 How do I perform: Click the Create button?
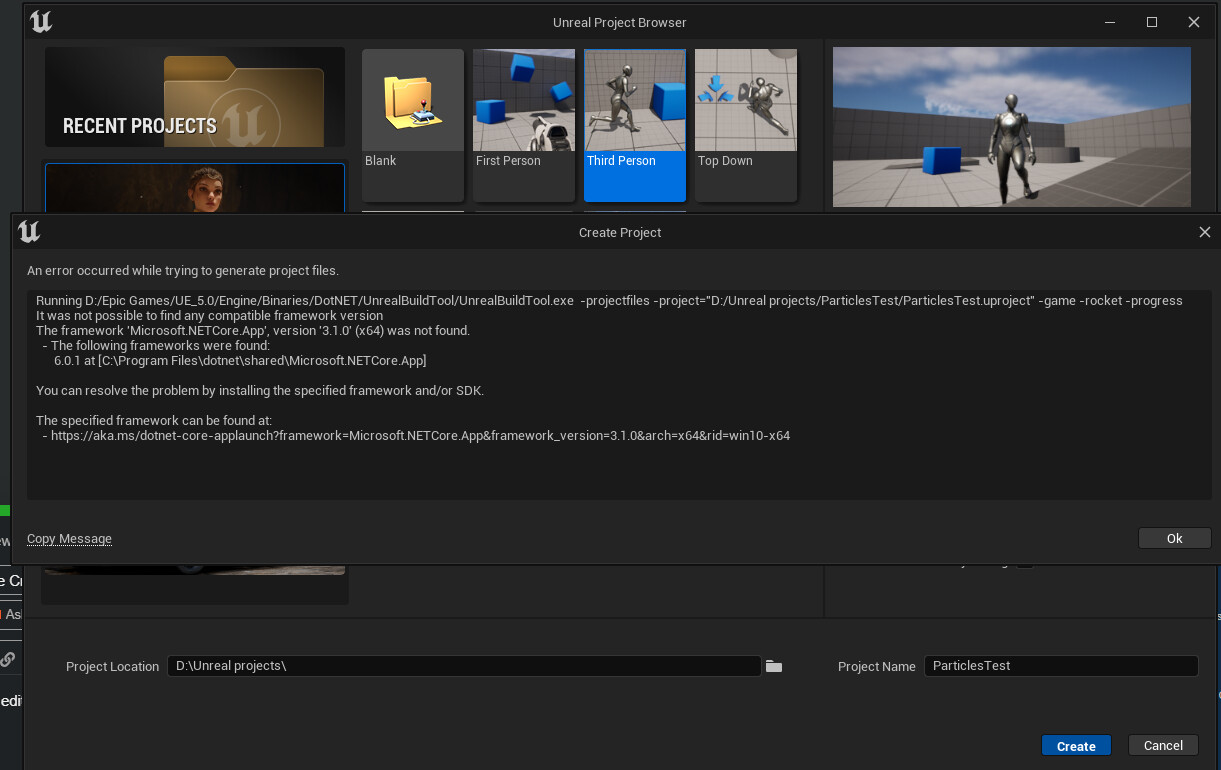[1076, 746]
